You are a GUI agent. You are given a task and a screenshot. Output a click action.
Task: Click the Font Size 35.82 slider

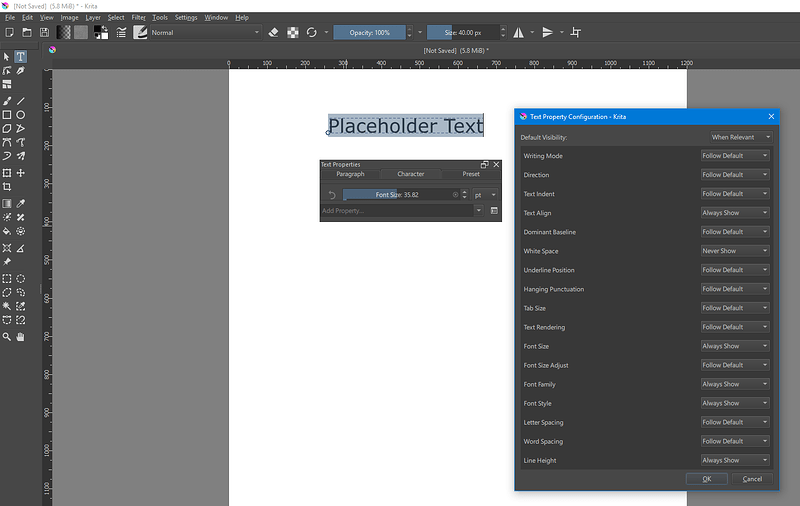click(402, 195)
